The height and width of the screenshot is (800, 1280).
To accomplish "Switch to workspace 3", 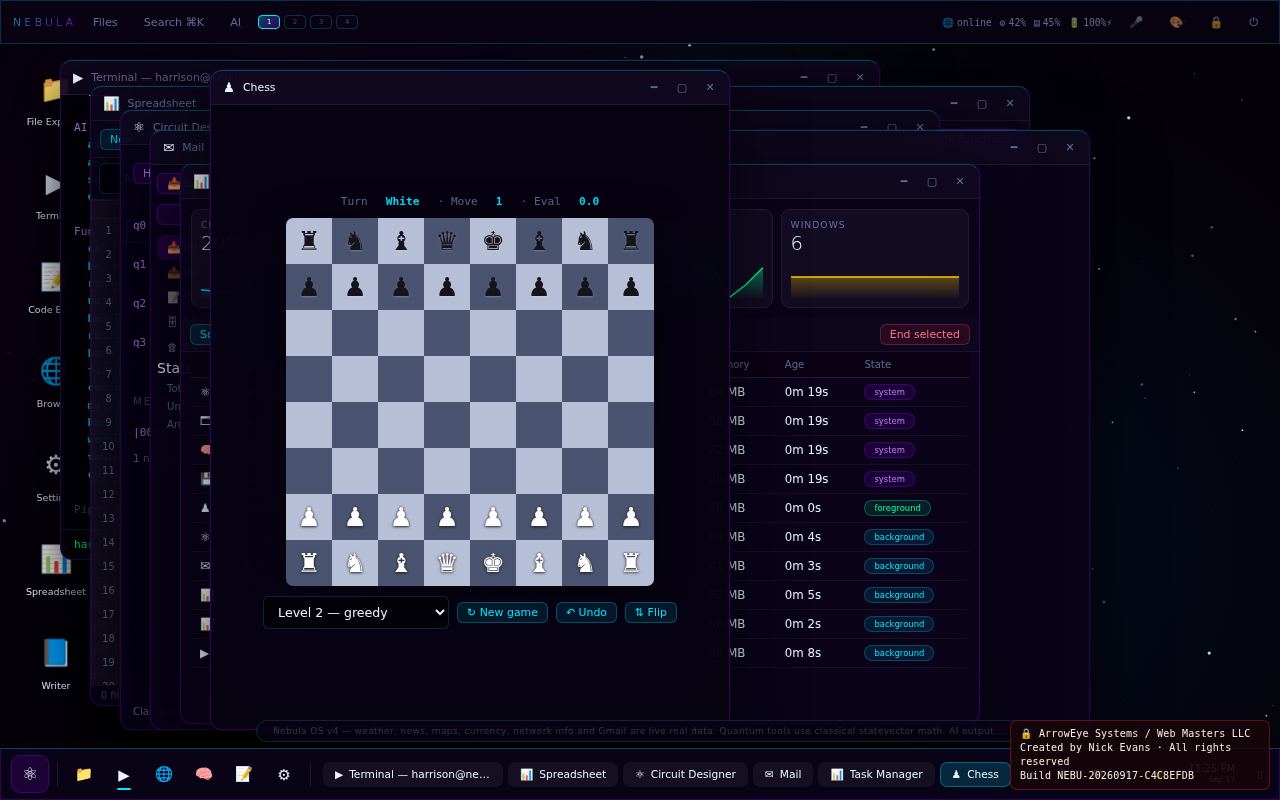I will click(x=321, y=22).
